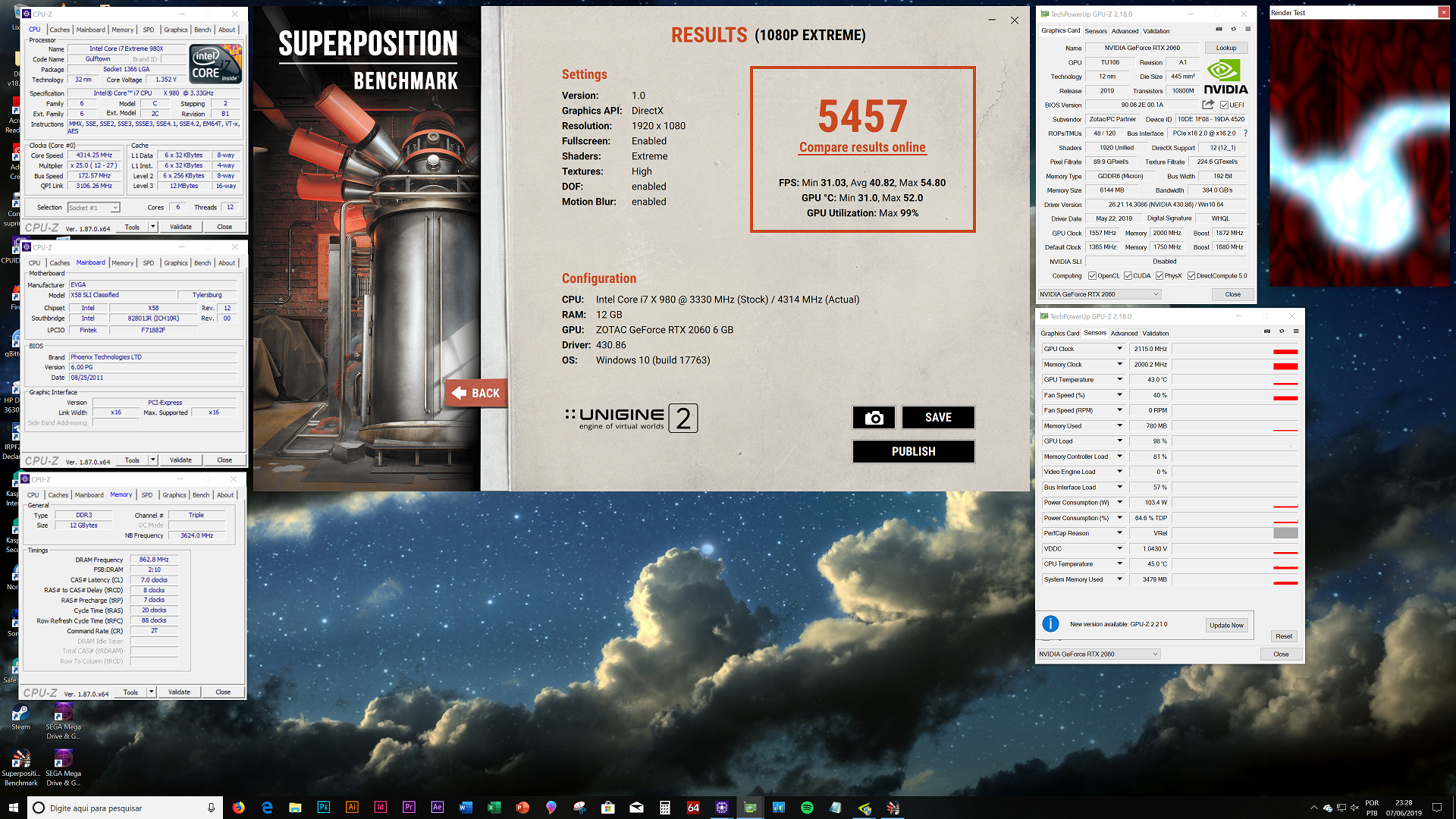Open the hamburger menu in top GPU-Z window
The image size is (1456, 819).
click(1247, 30)
